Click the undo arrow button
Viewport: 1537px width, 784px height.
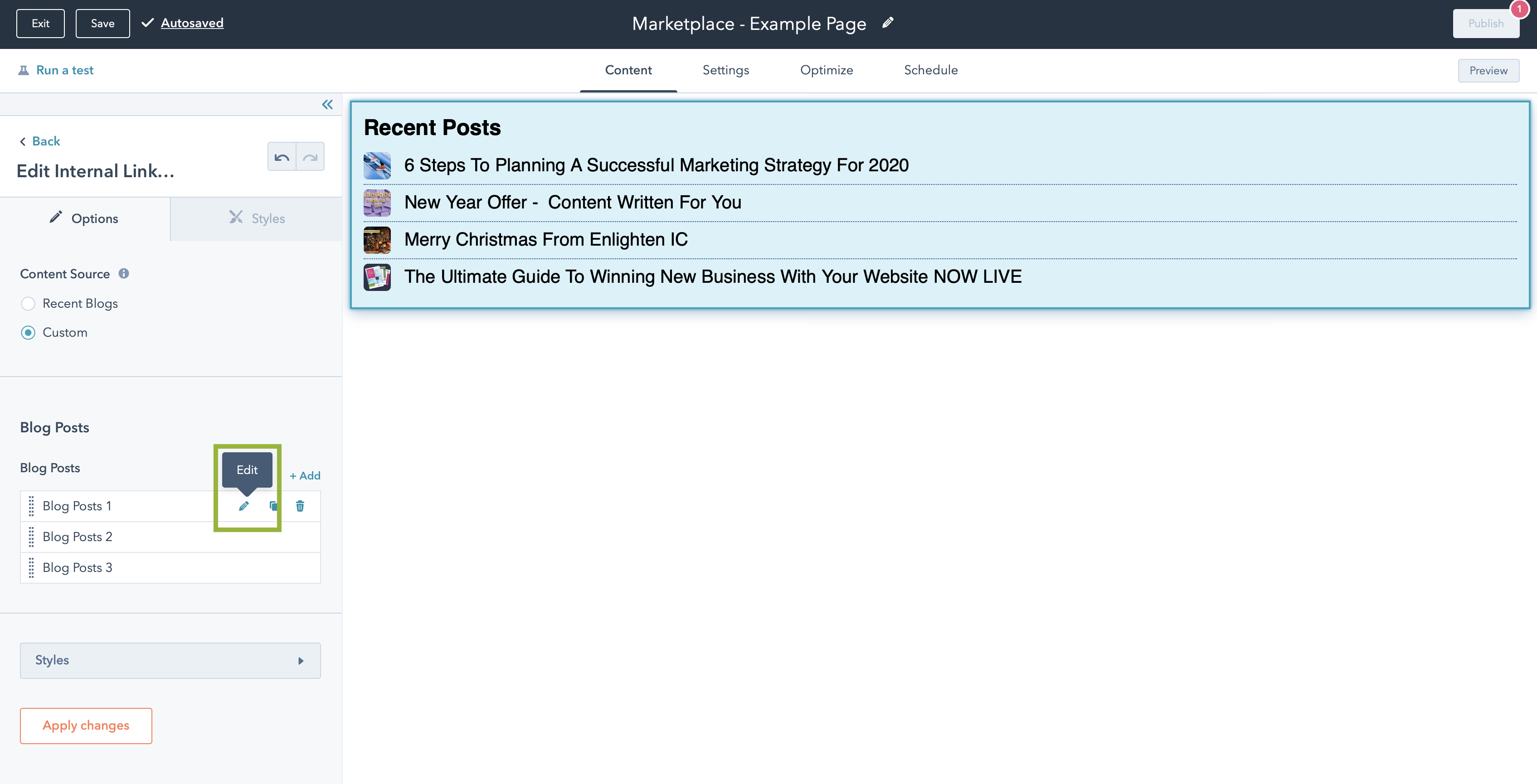click(x=282, y=157)
